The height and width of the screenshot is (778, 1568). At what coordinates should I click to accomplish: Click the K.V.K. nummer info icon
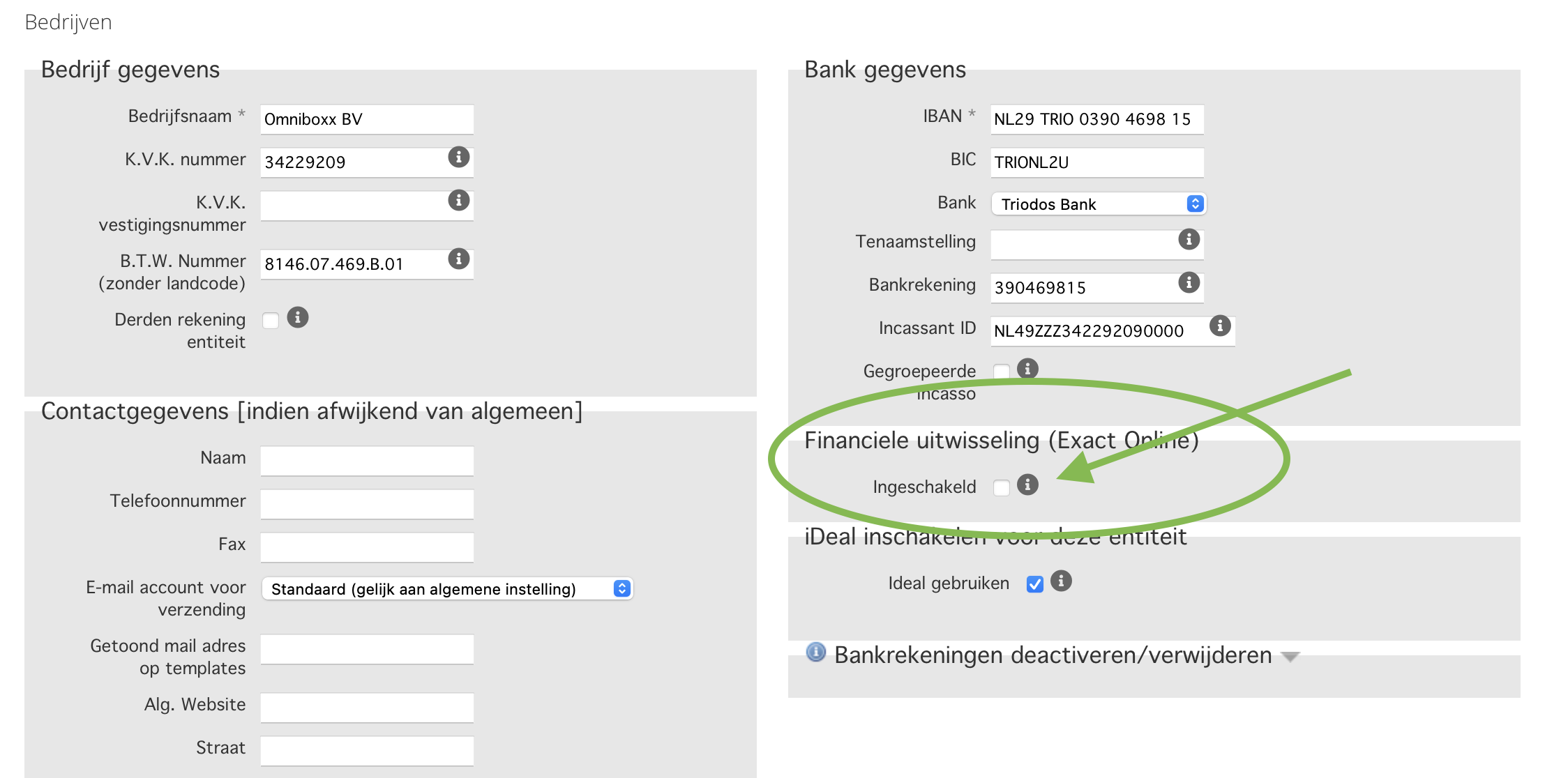point(458,157)
